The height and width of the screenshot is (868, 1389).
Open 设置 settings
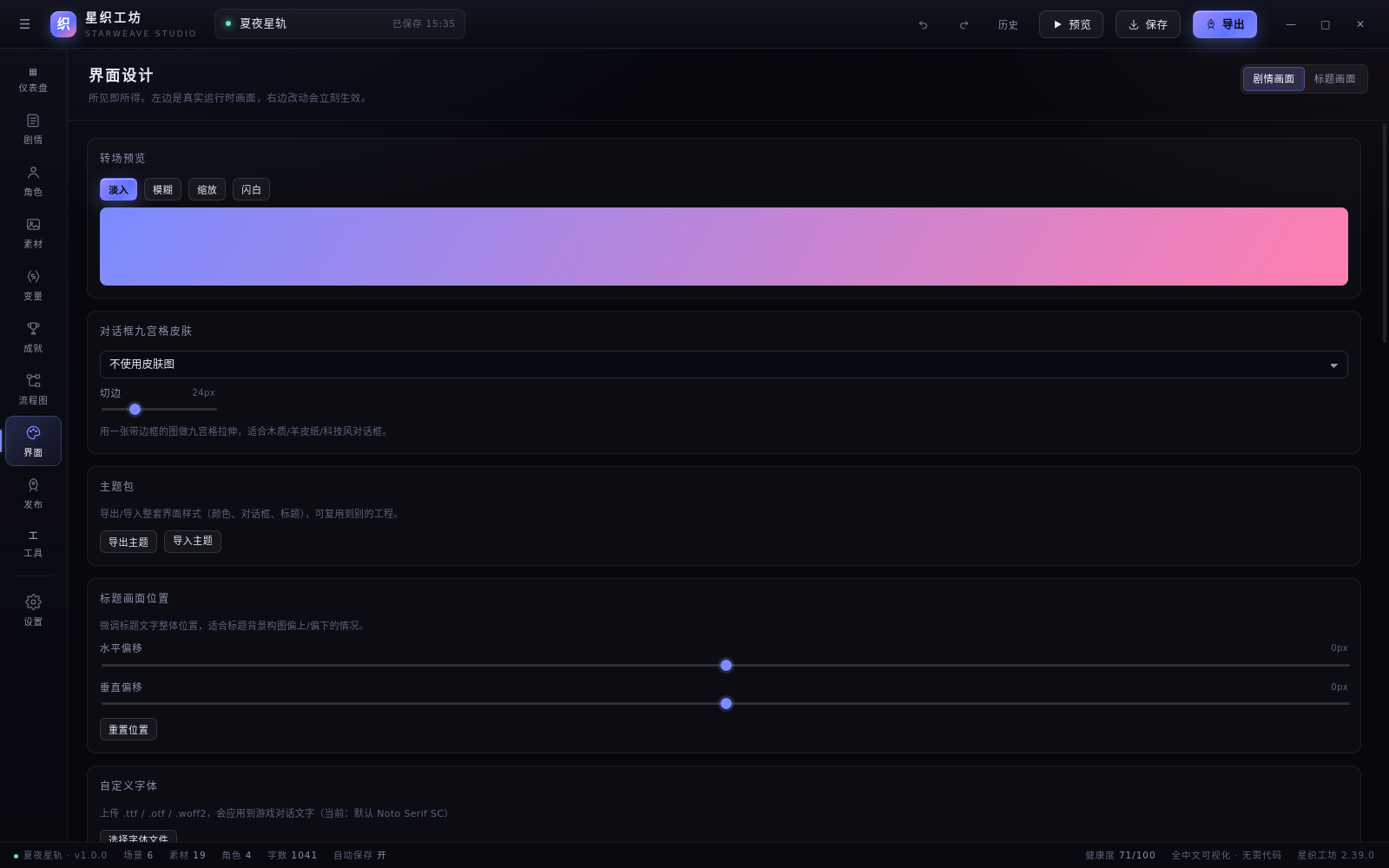33,610
